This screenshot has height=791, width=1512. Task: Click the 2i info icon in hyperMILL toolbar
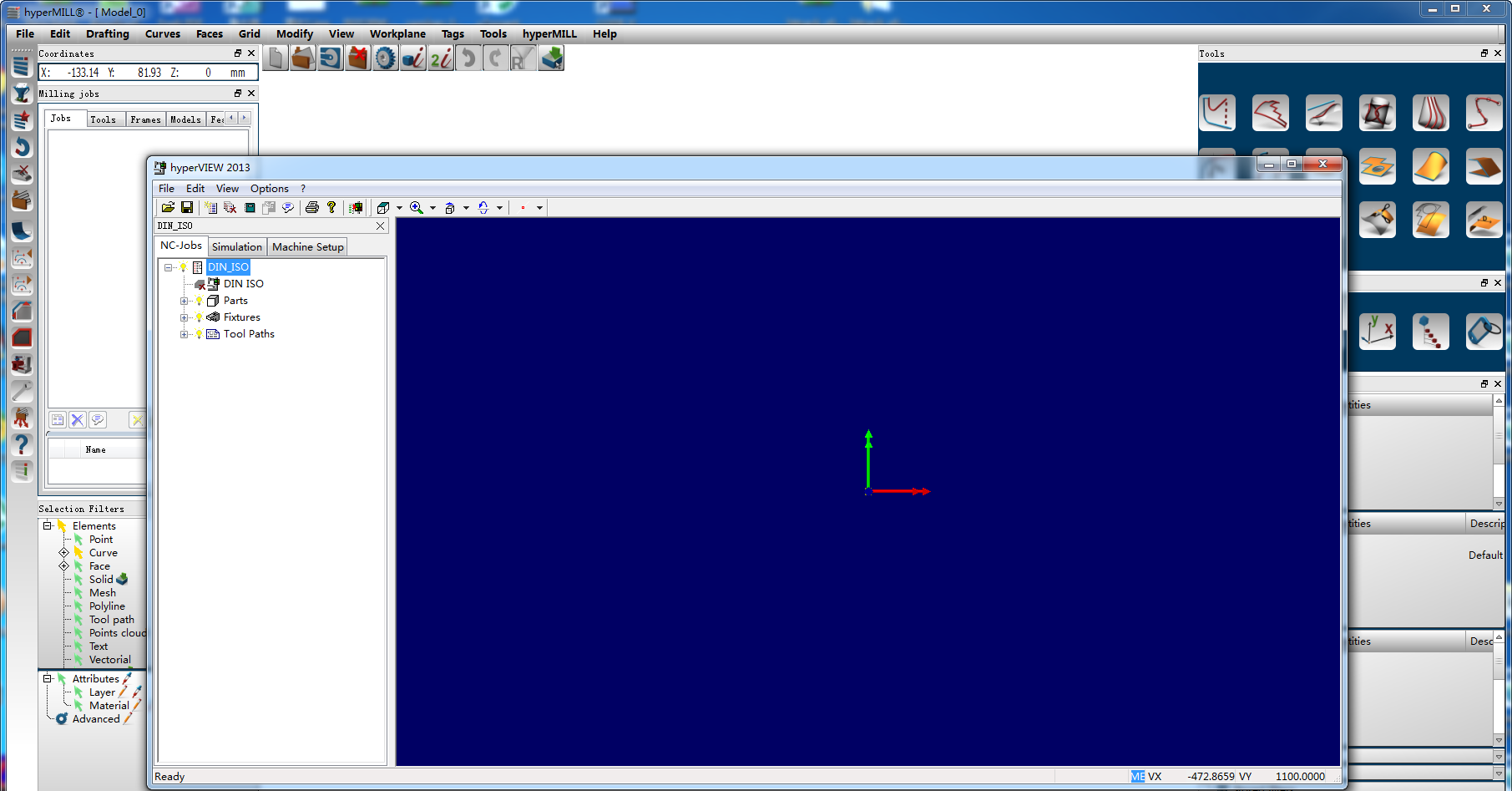click(x=441, y=58)
